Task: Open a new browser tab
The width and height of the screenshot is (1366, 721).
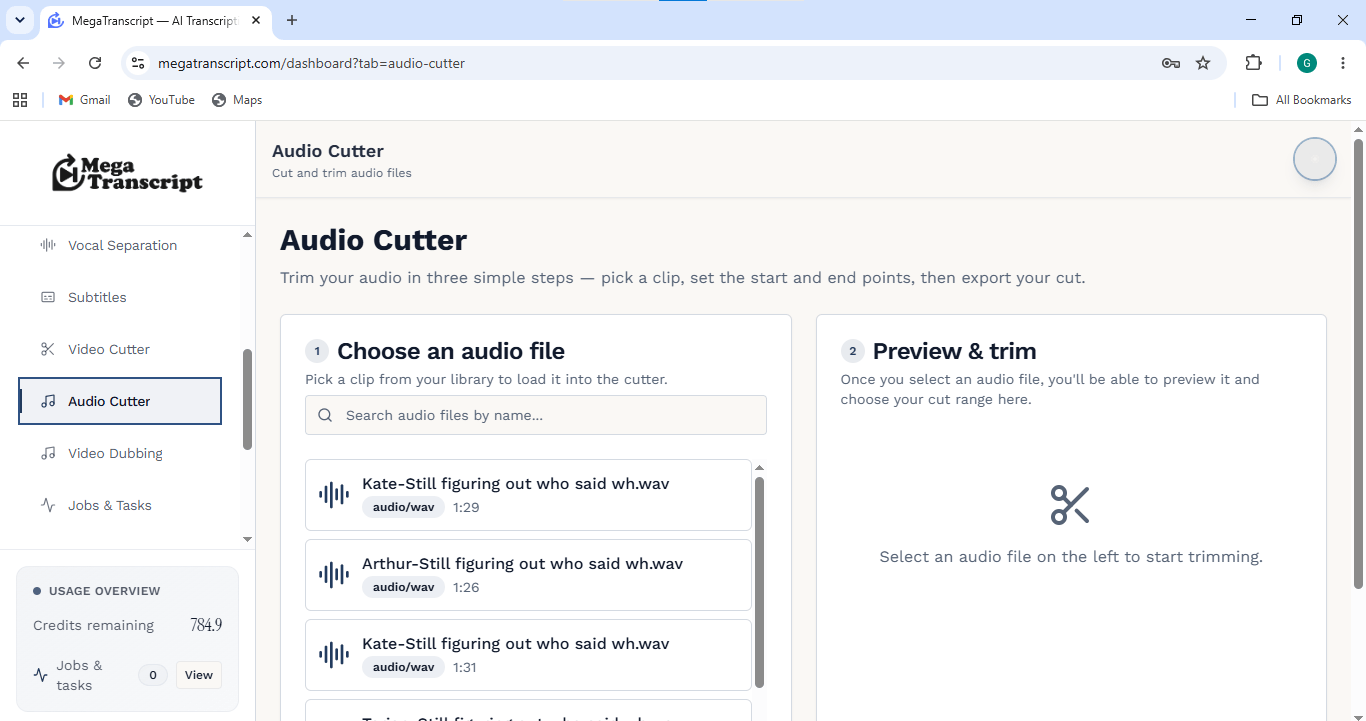Action: [292, 20]
